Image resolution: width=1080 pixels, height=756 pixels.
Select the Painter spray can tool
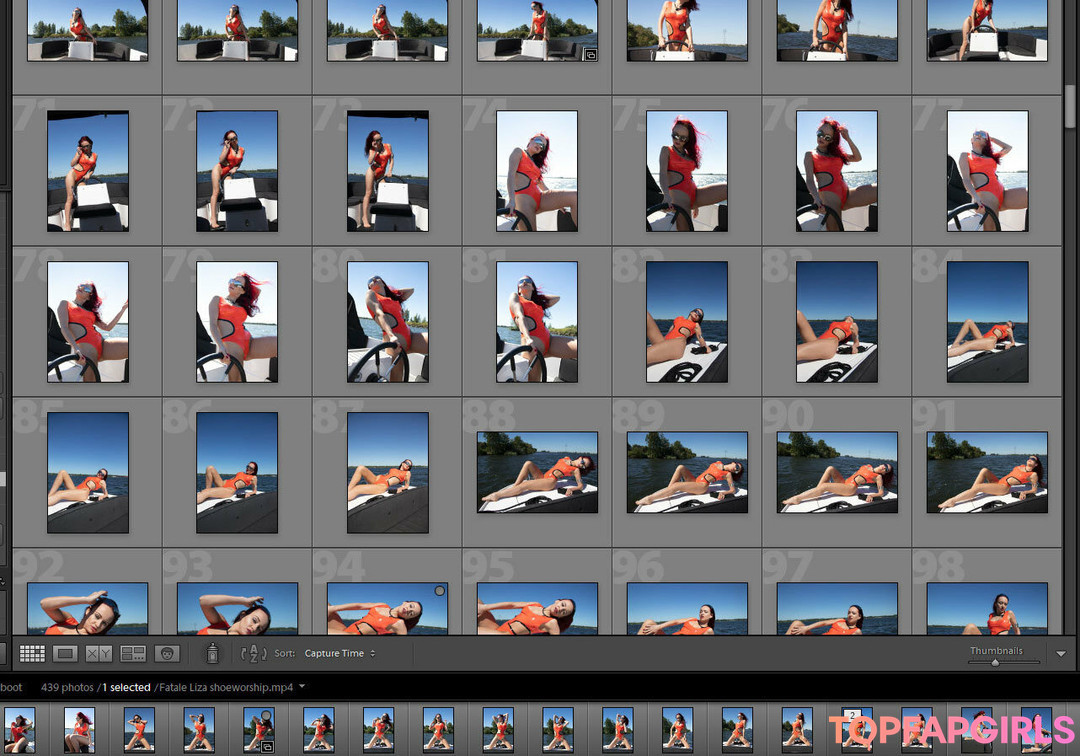pyautogui.click(x=212, y=653)
